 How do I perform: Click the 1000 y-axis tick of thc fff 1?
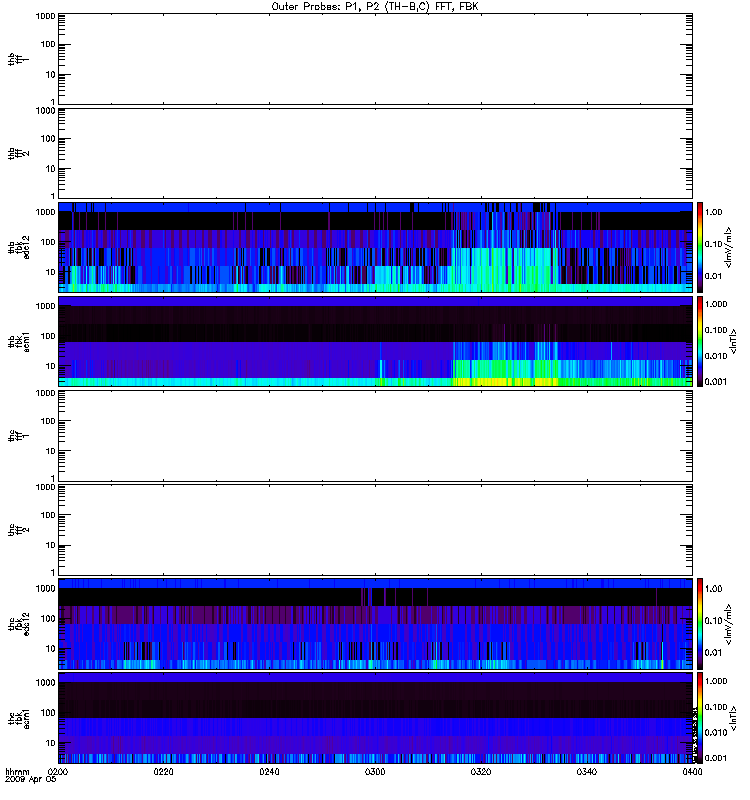45,393
